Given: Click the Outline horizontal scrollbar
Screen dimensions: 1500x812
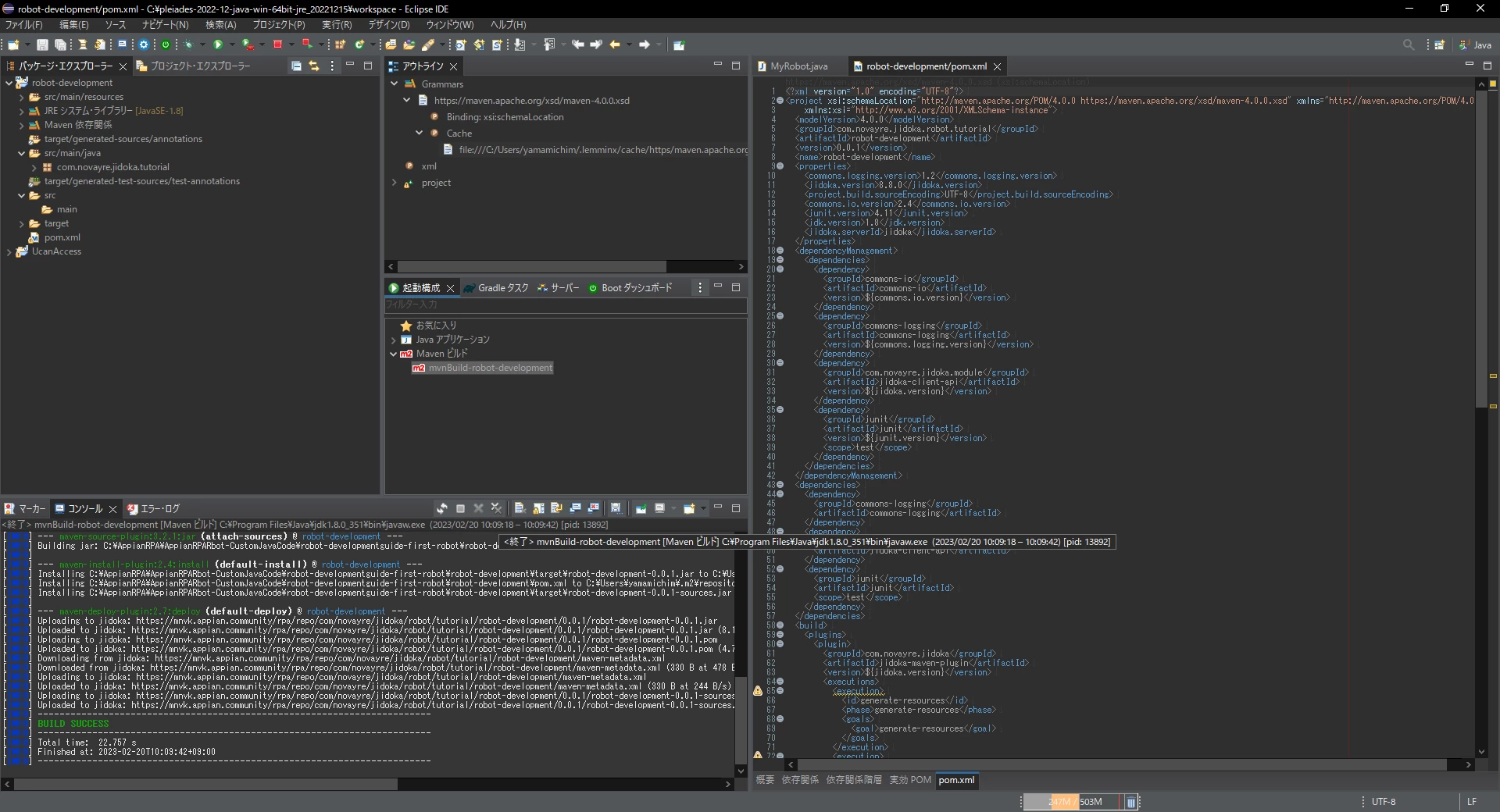Looking at the screenshot, I should [x=532, y=266].
